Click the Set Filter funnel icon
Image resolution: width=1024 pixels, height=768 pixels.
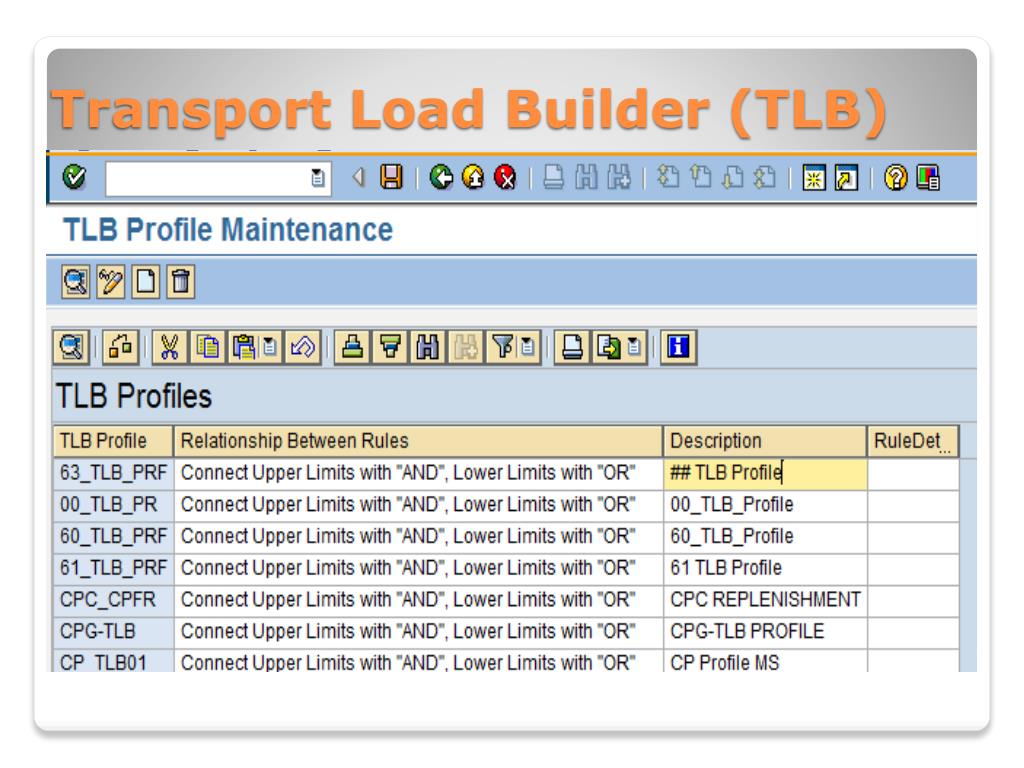pyautogui.click(x=502, y=347)
